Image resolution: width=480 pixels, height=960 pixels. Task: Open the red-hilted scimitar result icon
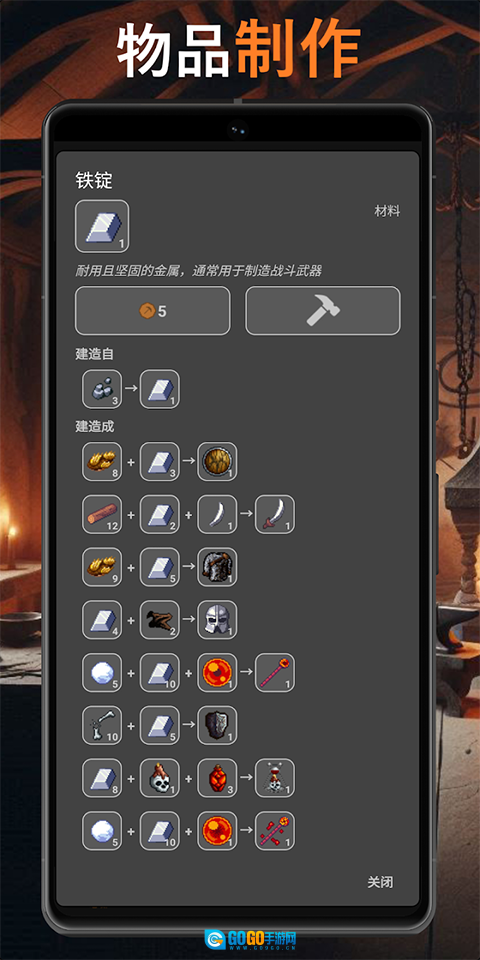tap(275, 514)
